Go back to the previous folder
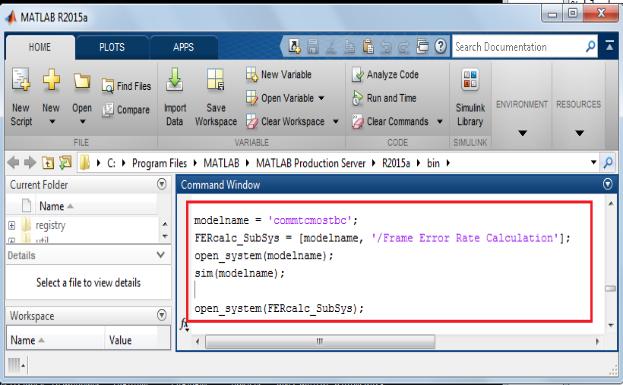 tap(13, 163)
